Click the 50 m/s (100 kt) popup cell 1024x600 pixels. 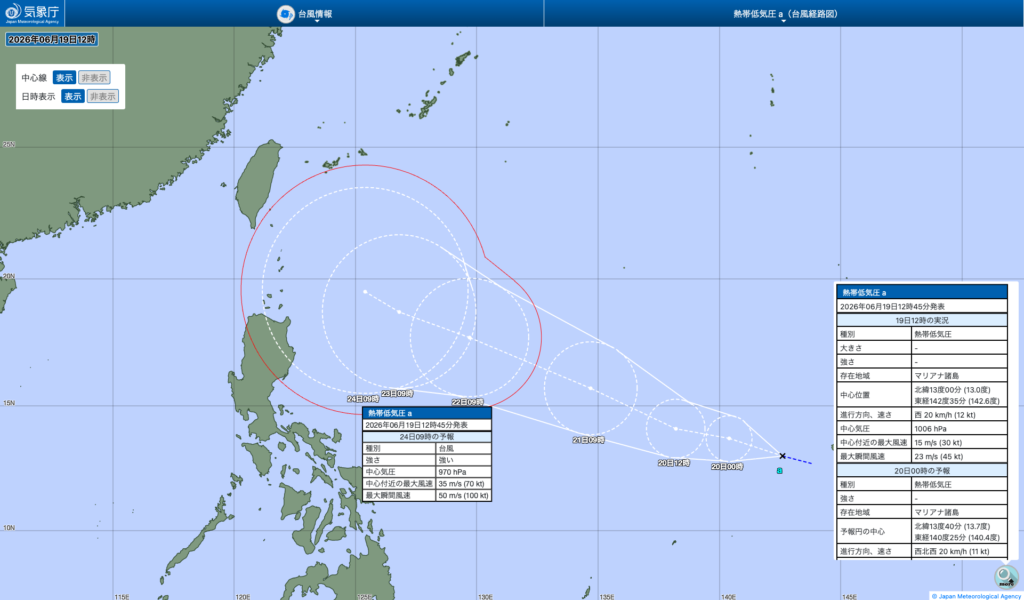[x=463, y=496]
